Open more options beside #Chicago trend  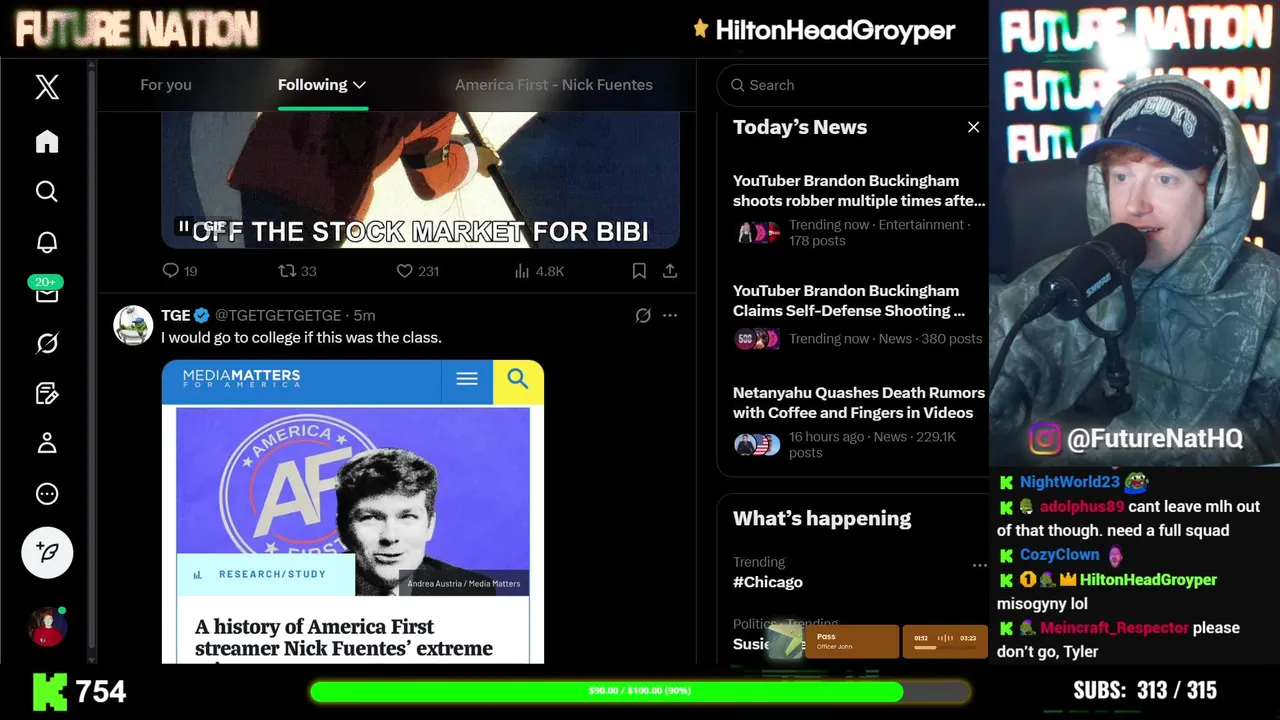[979, 565]
